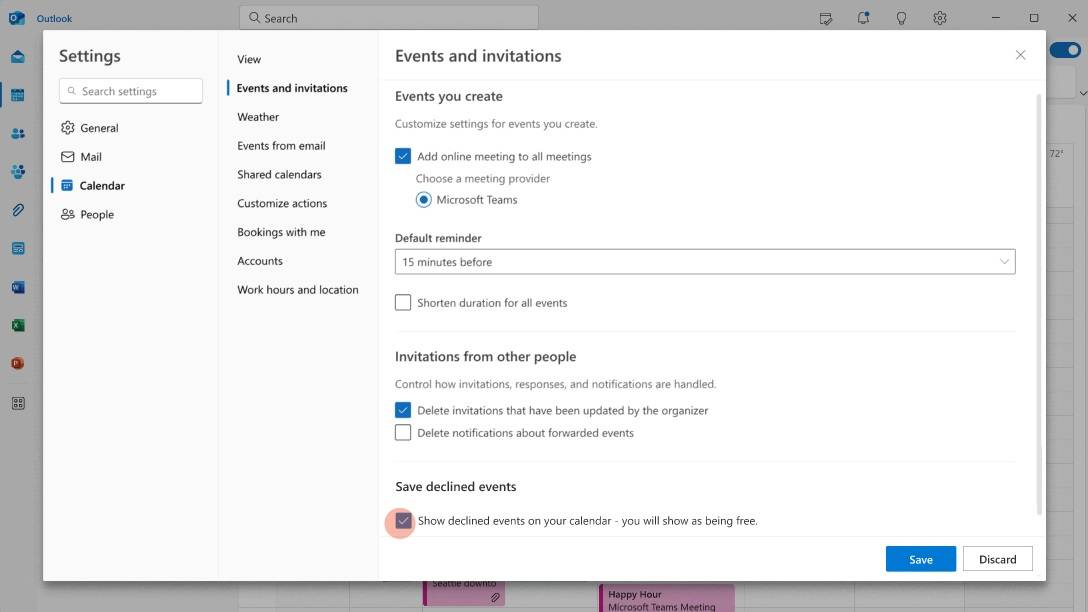Start PowerPoint from the sidebar

pyautogui.click(x=18, y=362)
